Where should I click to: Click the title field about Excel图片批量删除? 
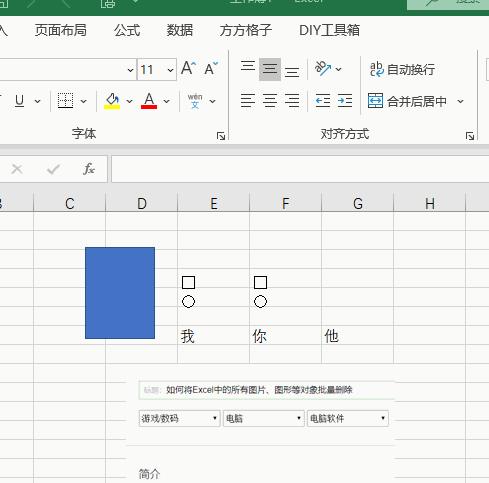[x=267, y=390]
